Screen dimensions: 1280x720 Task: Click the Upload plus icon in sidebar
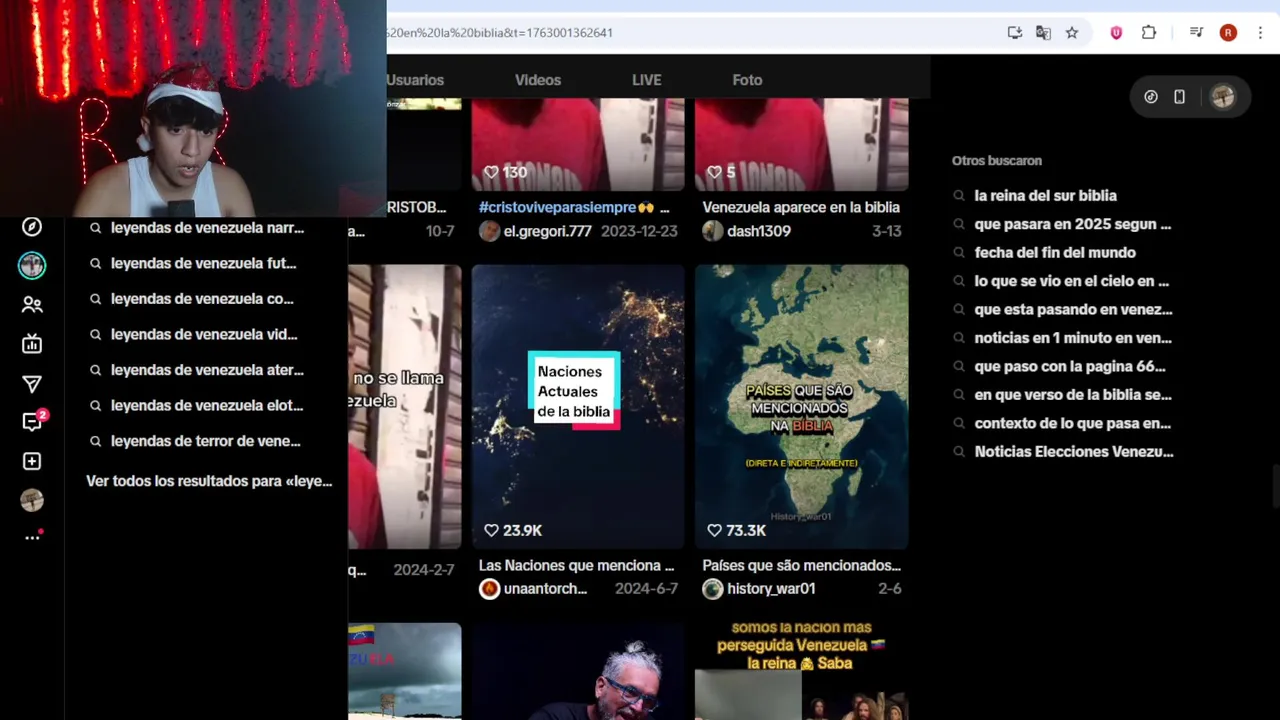pos(32,461)
